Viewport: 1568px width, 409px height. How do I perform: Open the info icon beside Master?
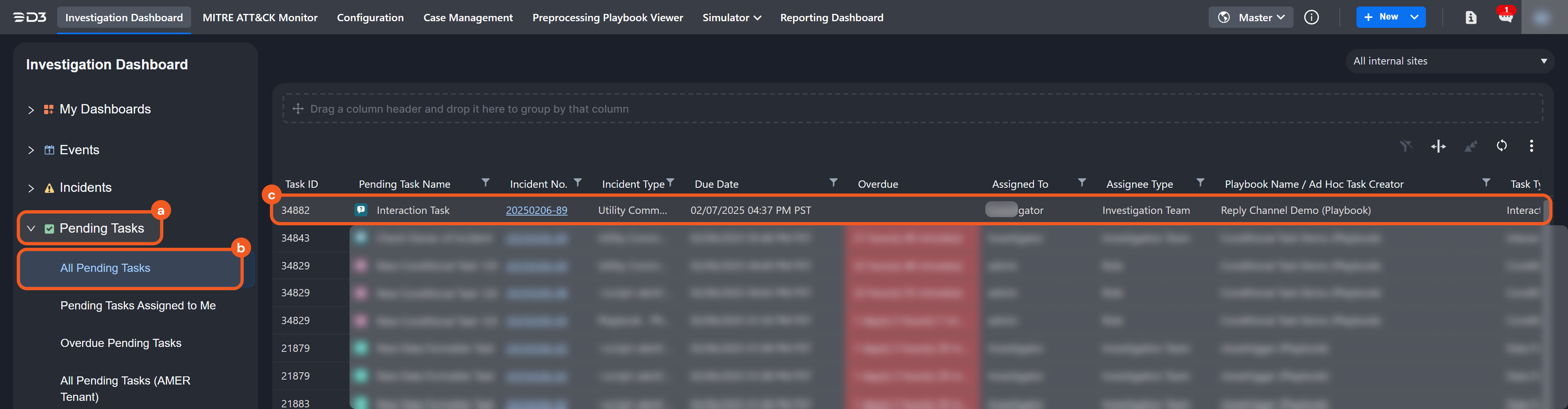[1312, 17]
